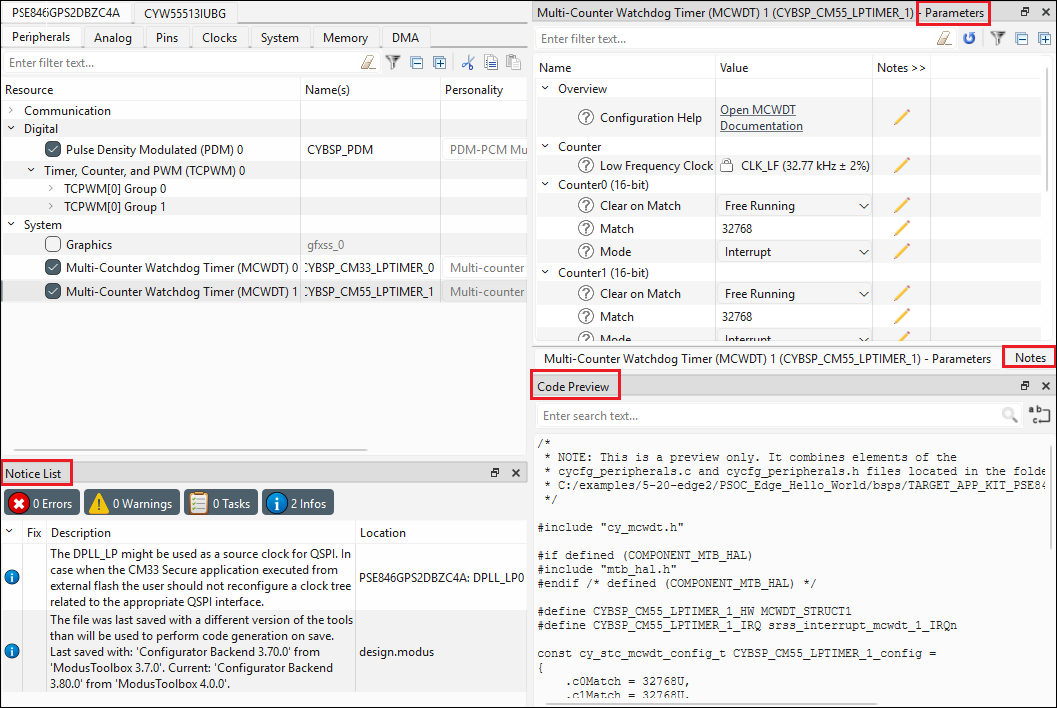Open the filter funnel in Peripherals toolbar
The image size is (1057, 708).
tap(393, 63)
